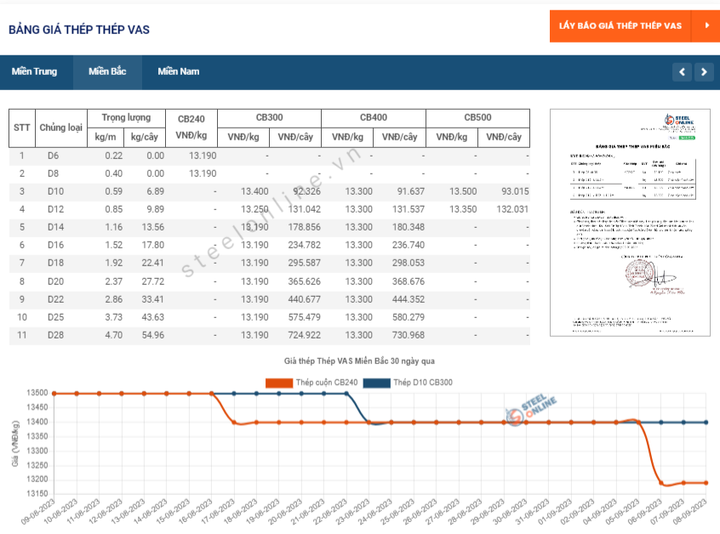Screen dimensions: 720x534
Task: Select the D12 row type cell
Action: (56, 209)
